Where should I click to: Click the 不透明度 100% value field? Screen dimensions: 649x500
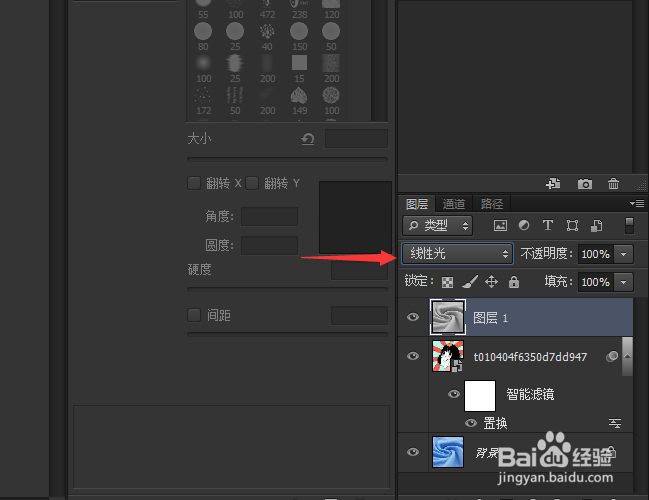pyautogui.click(x=596, y=254)
